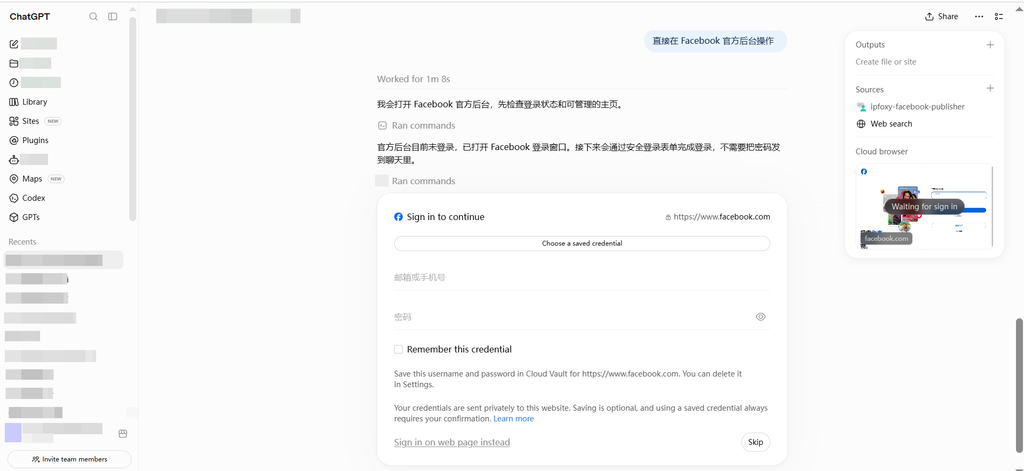The width and height of the screenshot is (1024, 471).
Task: Click Sign in on web page instead
Action: (x=452, y=442)
